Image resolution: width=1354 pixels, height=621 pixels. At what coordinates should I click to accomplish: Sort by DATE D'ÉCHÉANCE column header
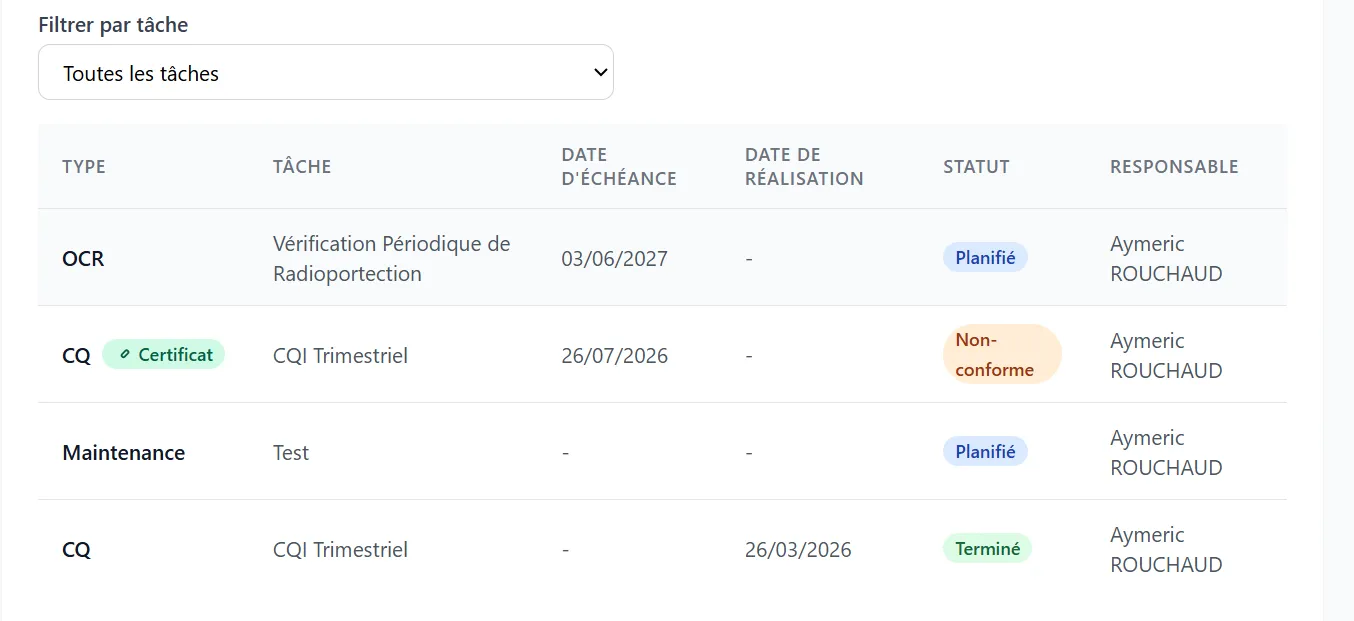point(619,166)
